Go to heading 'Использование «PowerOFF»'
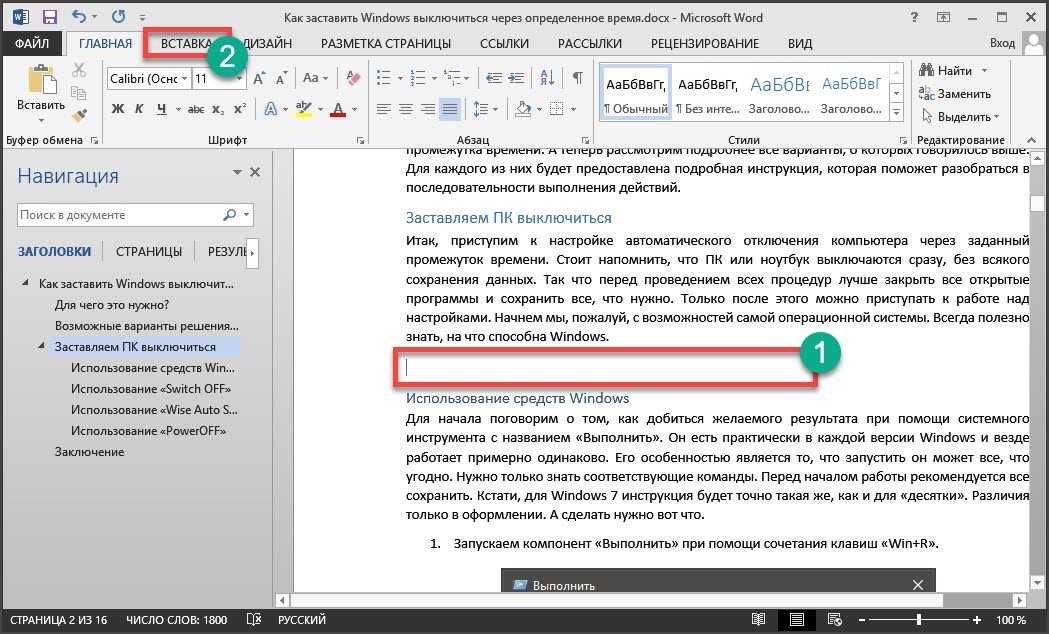Screen dimensions: 1049x634 [148, 430]
